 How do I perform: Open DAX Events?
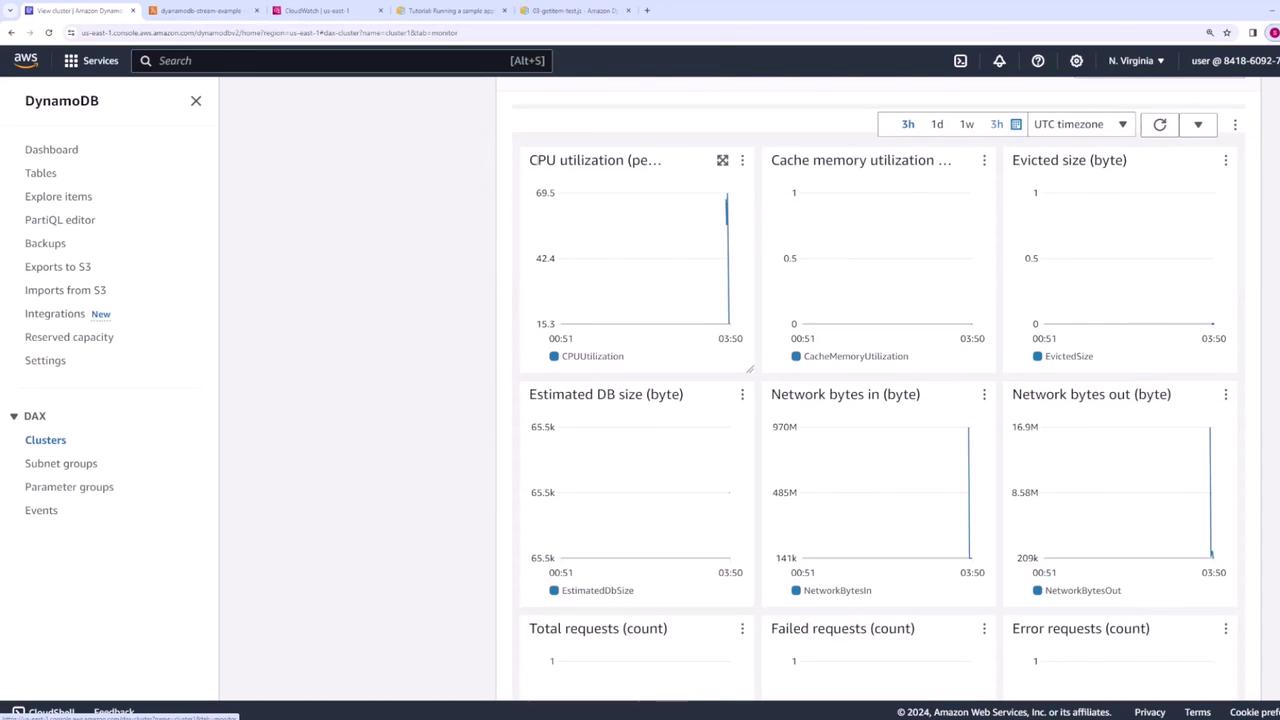41,510
